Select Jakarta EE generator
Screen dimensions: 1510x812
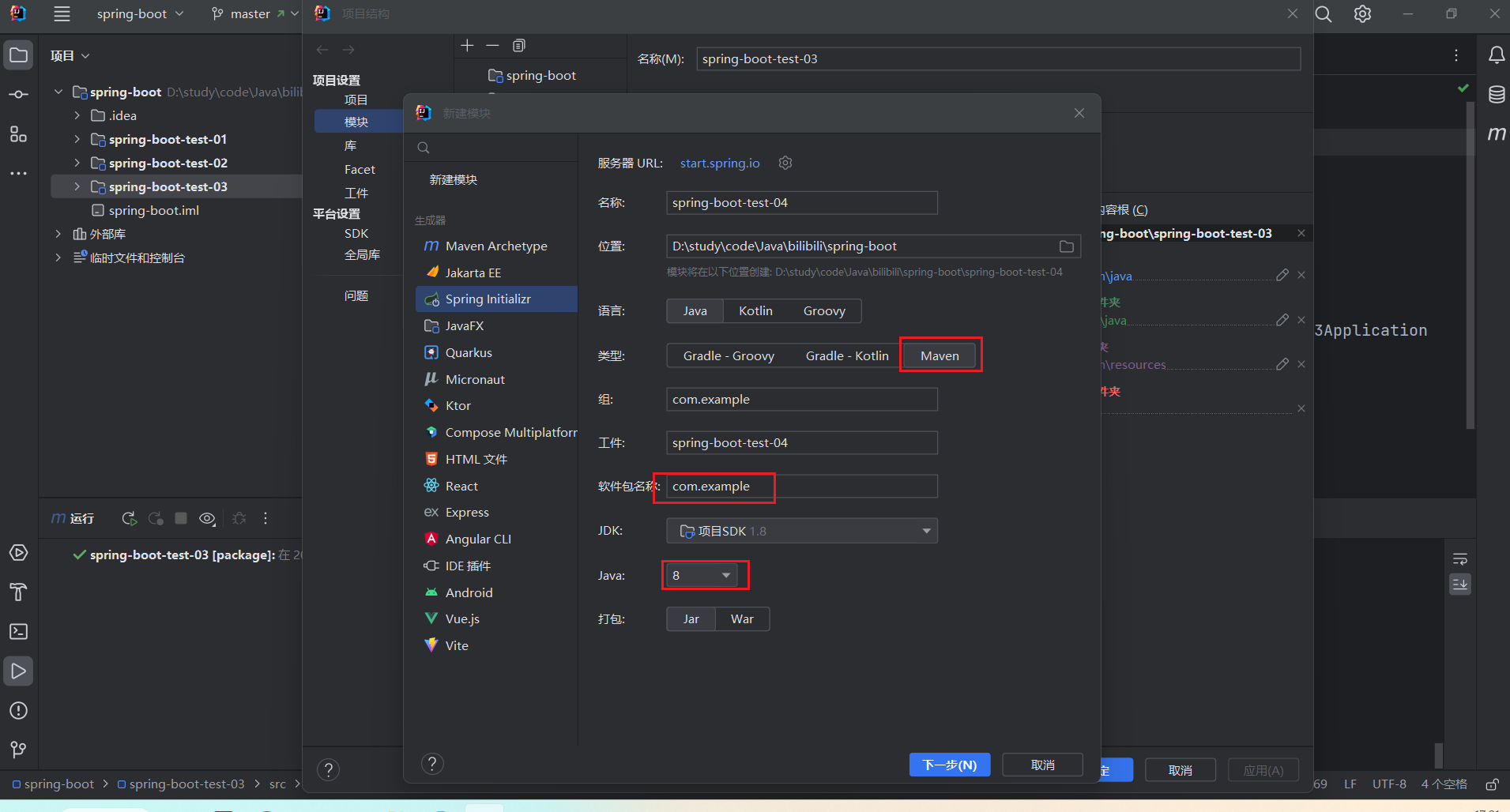496,273
